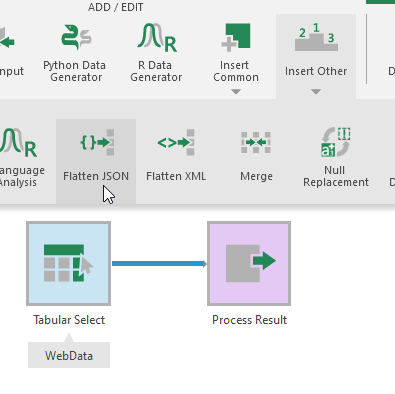Choose the Flatten XML transform

(x=176, y=161)
